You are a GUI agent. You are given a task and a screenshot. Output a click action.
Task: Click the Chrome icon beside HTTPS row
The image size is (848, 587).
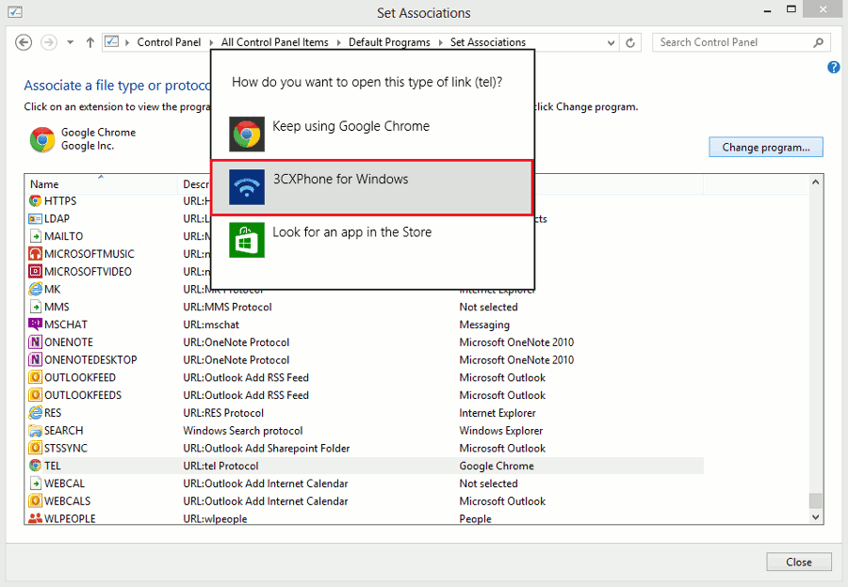pyautogui.click(x=35, y=201)
